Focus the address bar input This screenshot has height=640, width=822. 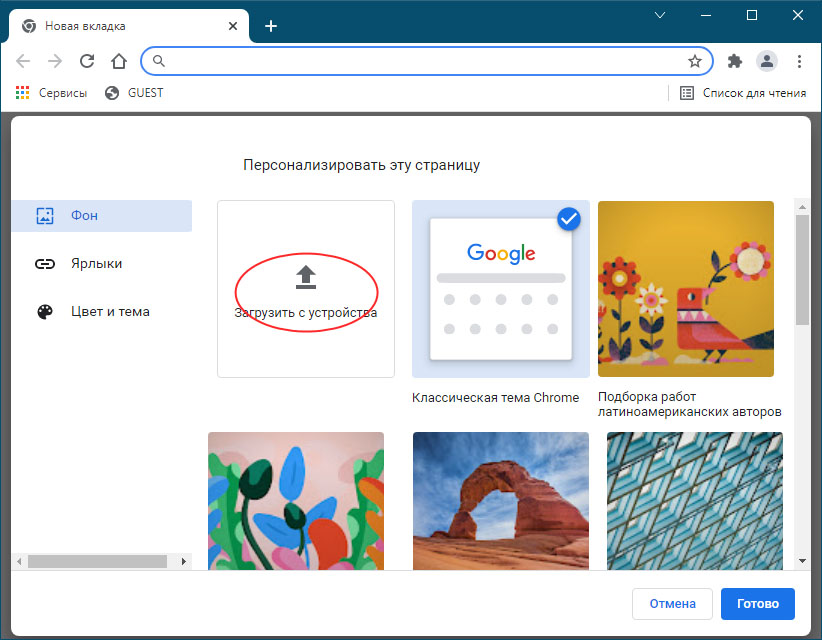tap(426, 61)
